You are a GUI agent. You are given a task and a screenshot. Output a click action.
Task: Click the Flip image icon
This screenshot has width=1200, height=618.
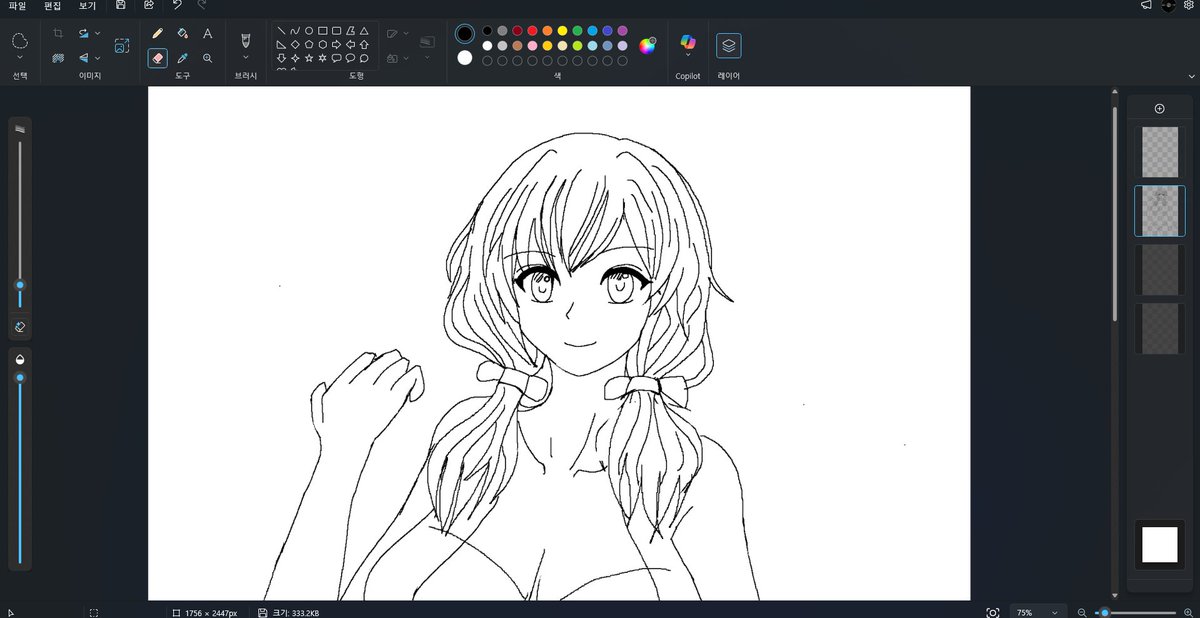click(x=84, y=58)
